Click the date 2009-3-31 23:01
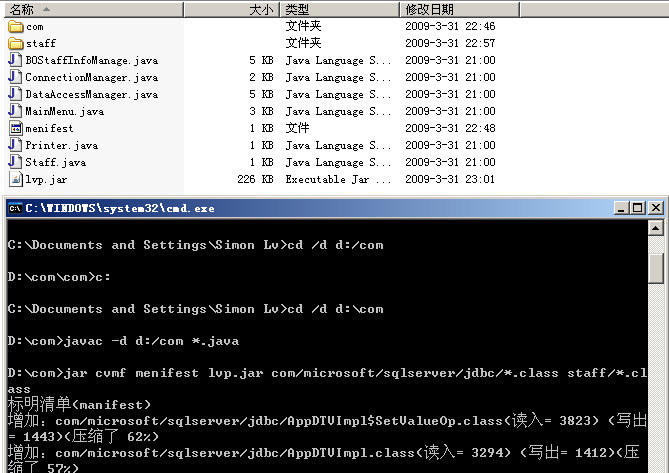Screen dimensions: 669x473 tap(450, 179)
